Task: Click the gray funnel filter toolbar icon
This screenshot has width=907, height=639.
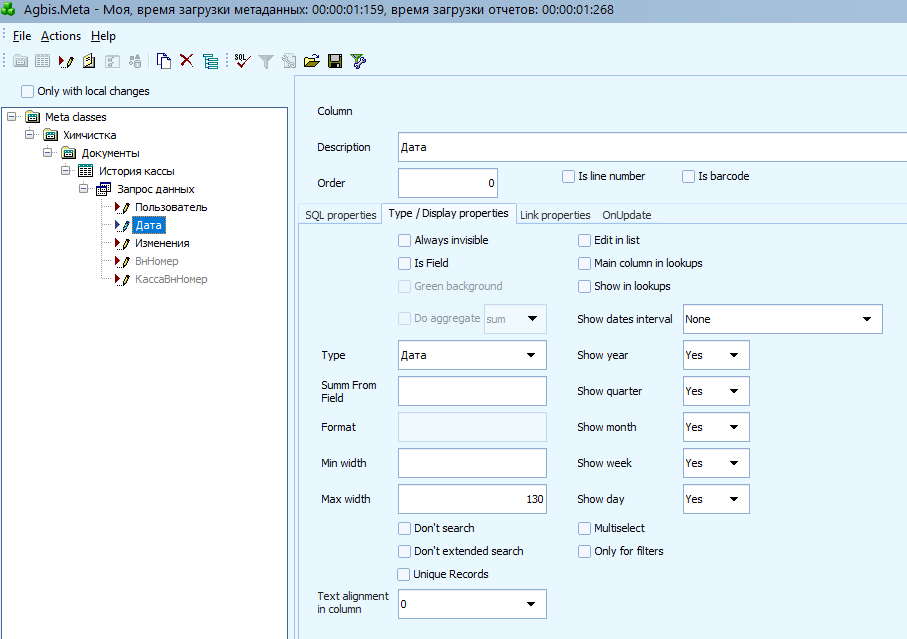Action: [266, 61]
